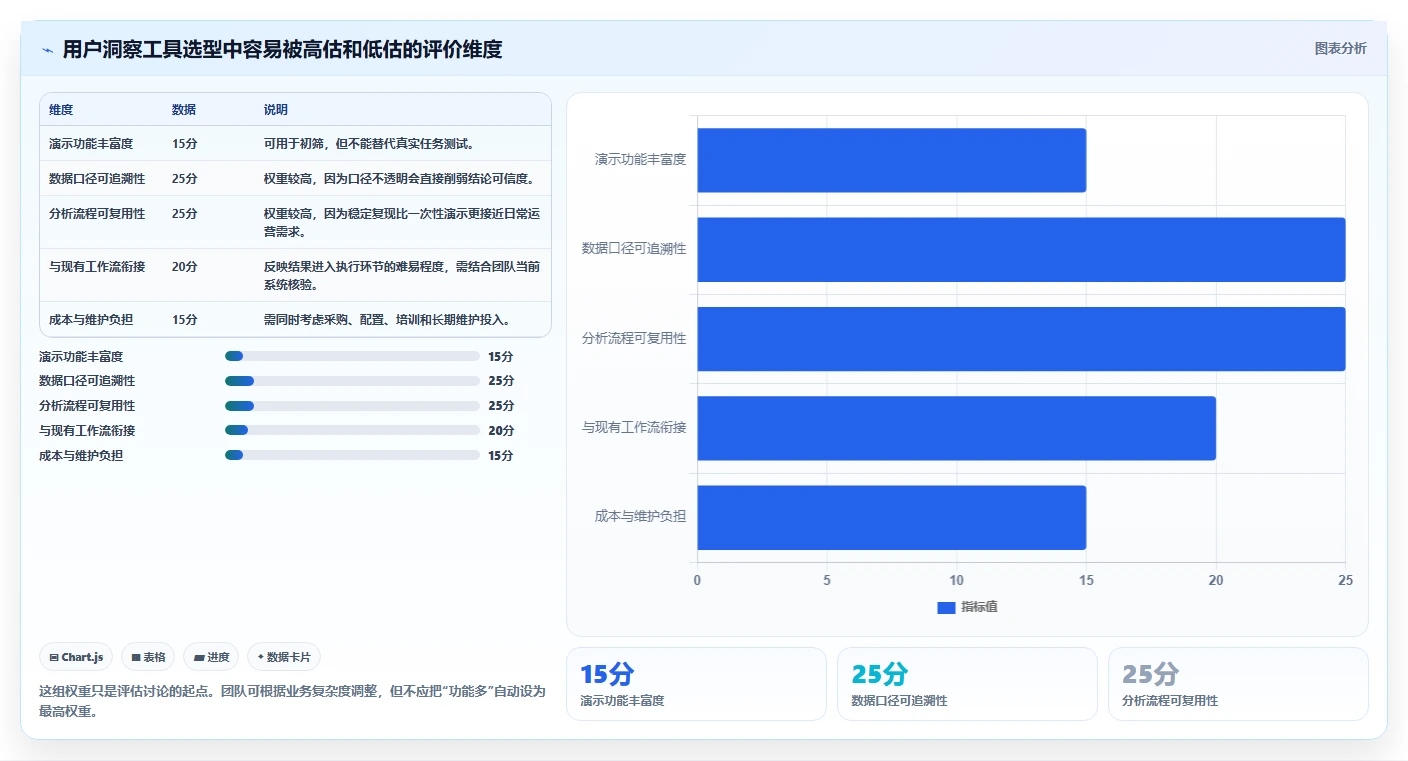The image size is (1408, 761).
Task: Click the 20分 cell in the table
Action: (185, 267)
